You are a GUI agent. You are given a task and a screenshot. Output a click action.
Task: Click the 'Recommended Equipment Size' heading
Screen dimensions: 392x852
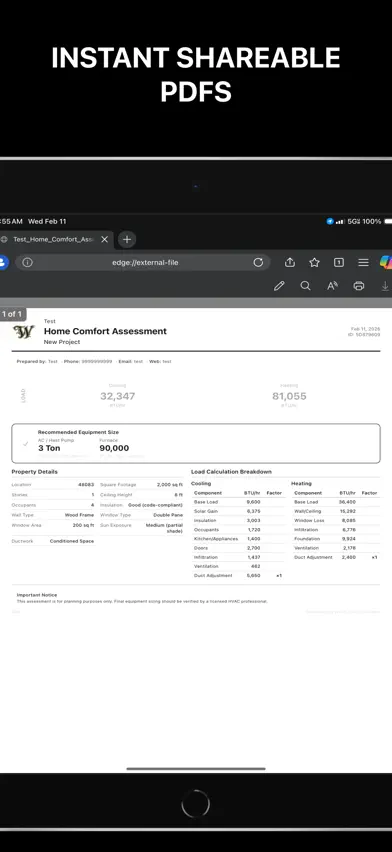point(78,432)
